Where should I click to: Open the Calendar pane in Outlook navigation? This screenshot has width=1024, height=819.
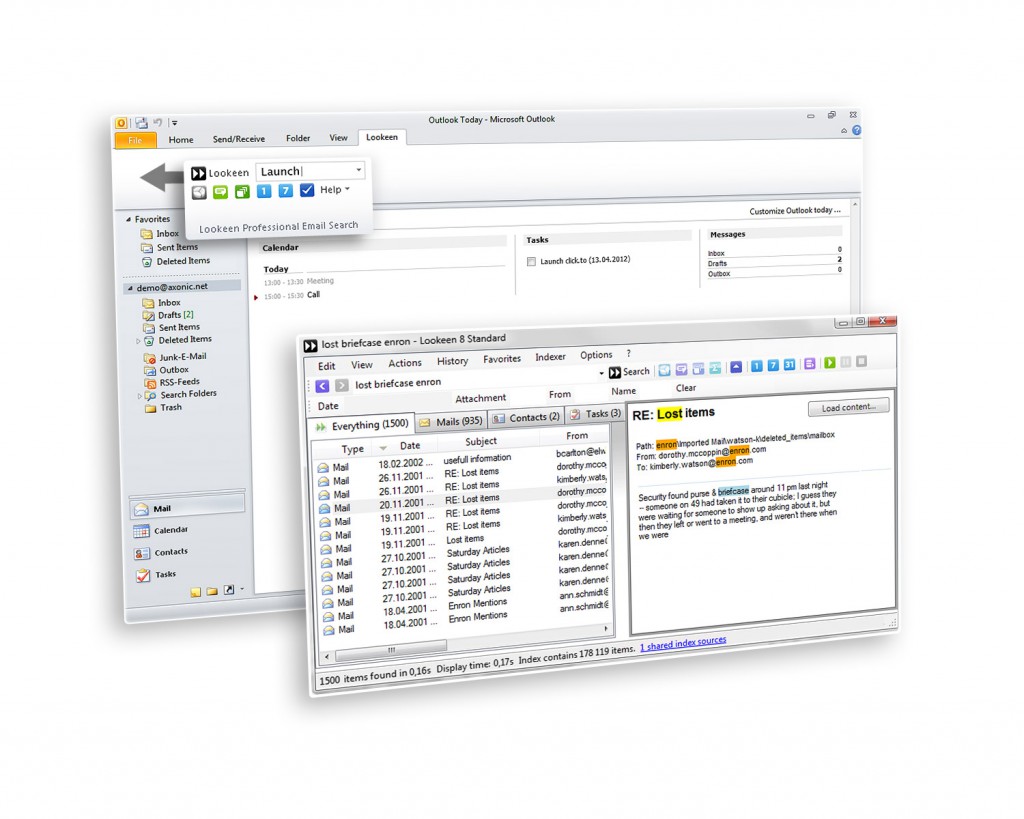pyautogui.click(x=170, y=530)
